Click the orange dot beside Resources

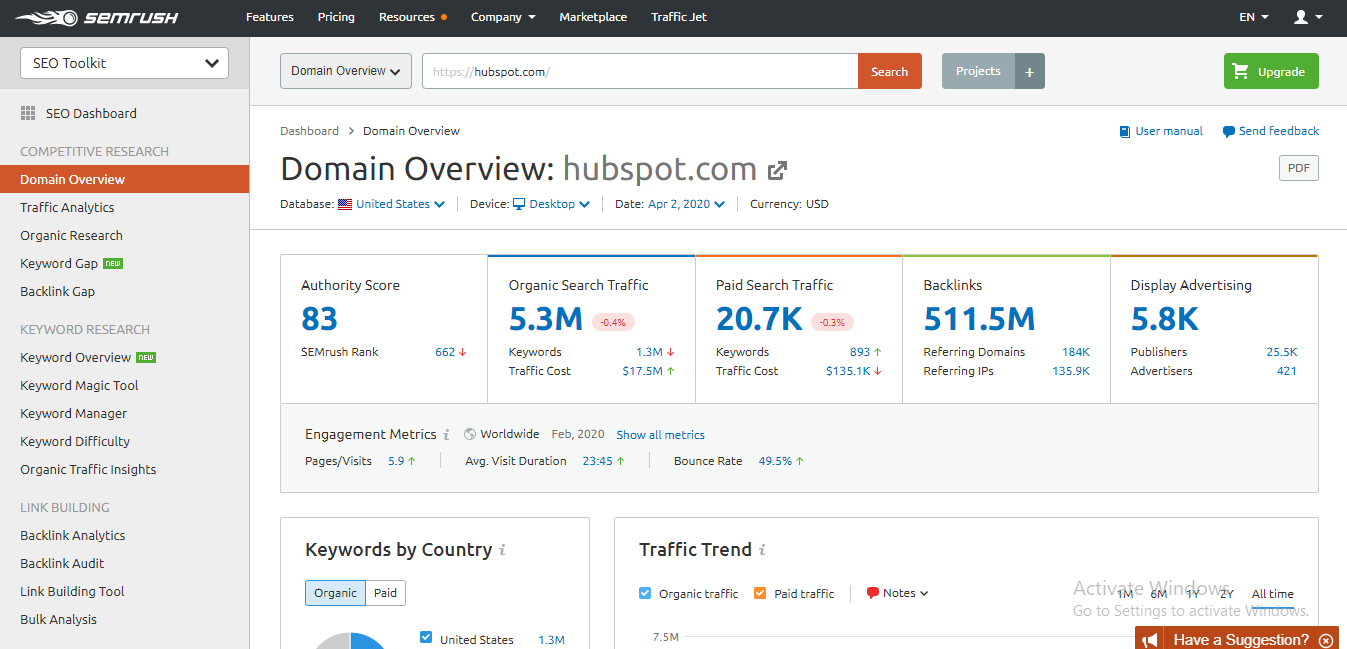pyautogui.click(x=443, y=17)
